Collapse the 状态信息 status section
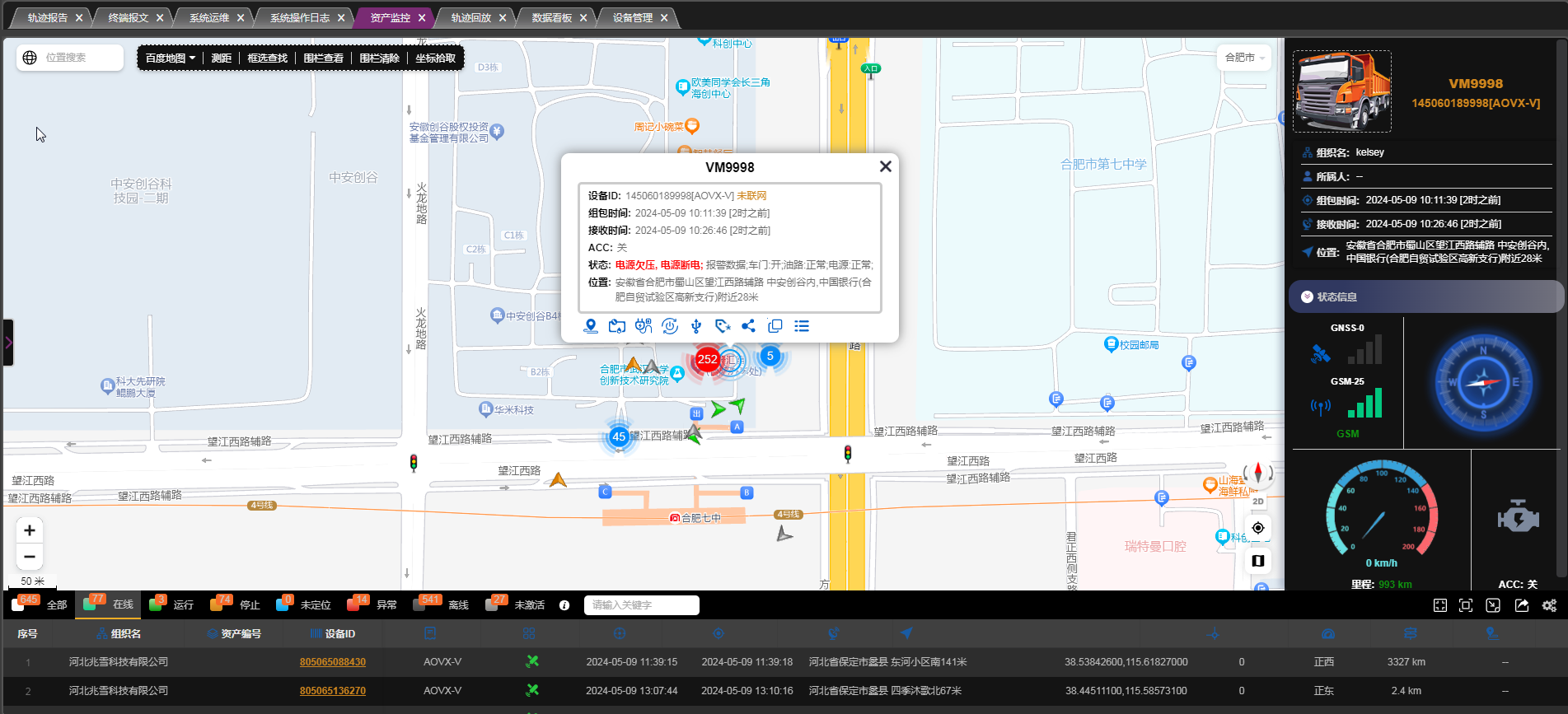Viewport: 1568px width, 714px height. coord(1307,297)
